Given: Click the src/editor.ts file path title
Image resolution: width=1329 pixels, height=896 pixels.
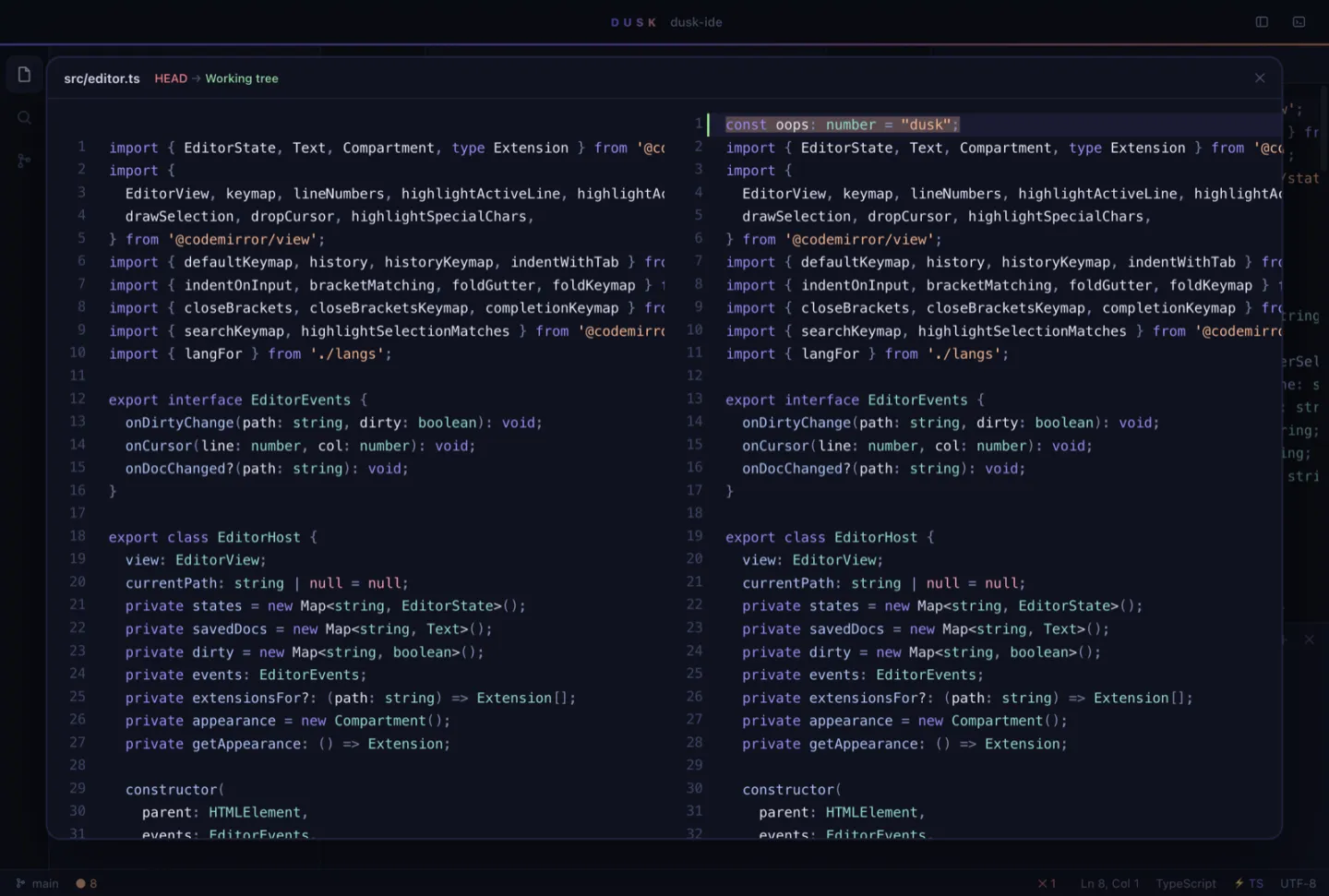Looking at the screenshot, I should point(102,78).
